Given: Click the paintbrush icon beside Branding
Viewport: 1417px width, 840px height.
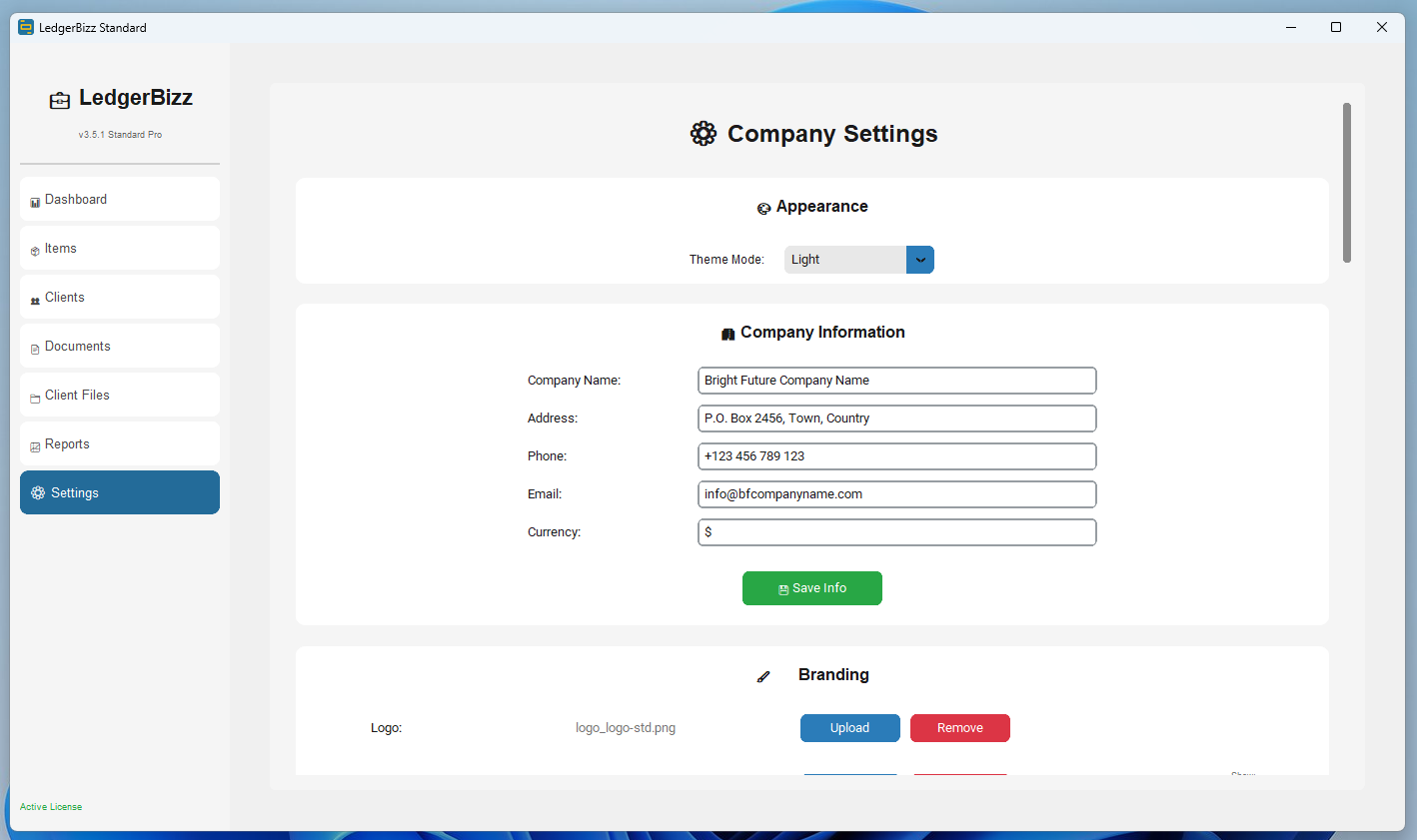Looking at the screenshot, I should click(763, 676).
